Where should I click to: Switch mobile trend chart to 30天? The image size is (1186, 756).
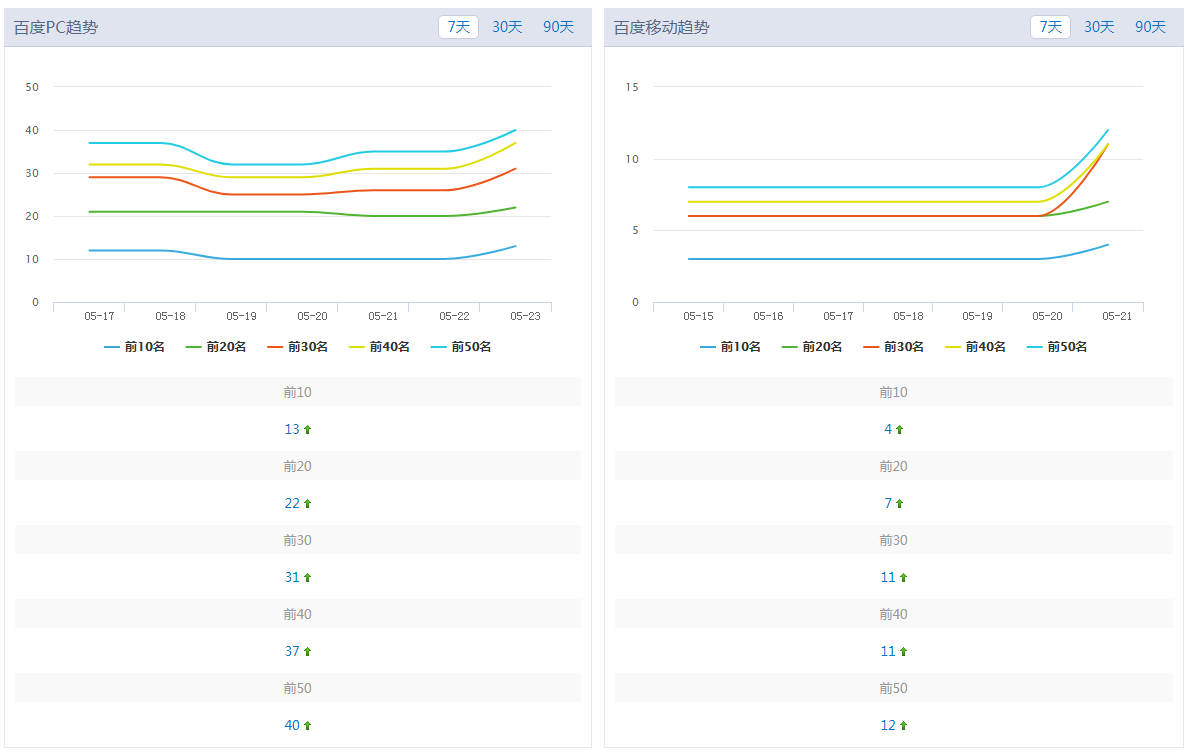click(x=1099, y=27)
